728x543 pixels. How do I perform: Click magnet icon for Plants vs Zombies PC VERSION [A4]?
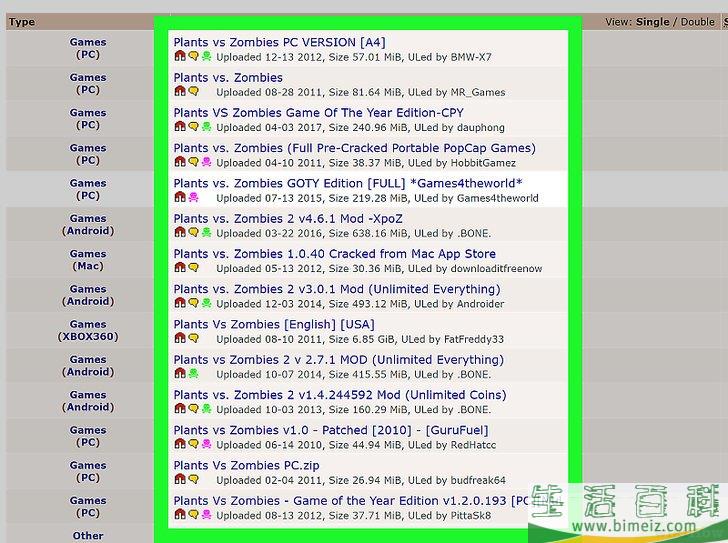click(180, 56)
